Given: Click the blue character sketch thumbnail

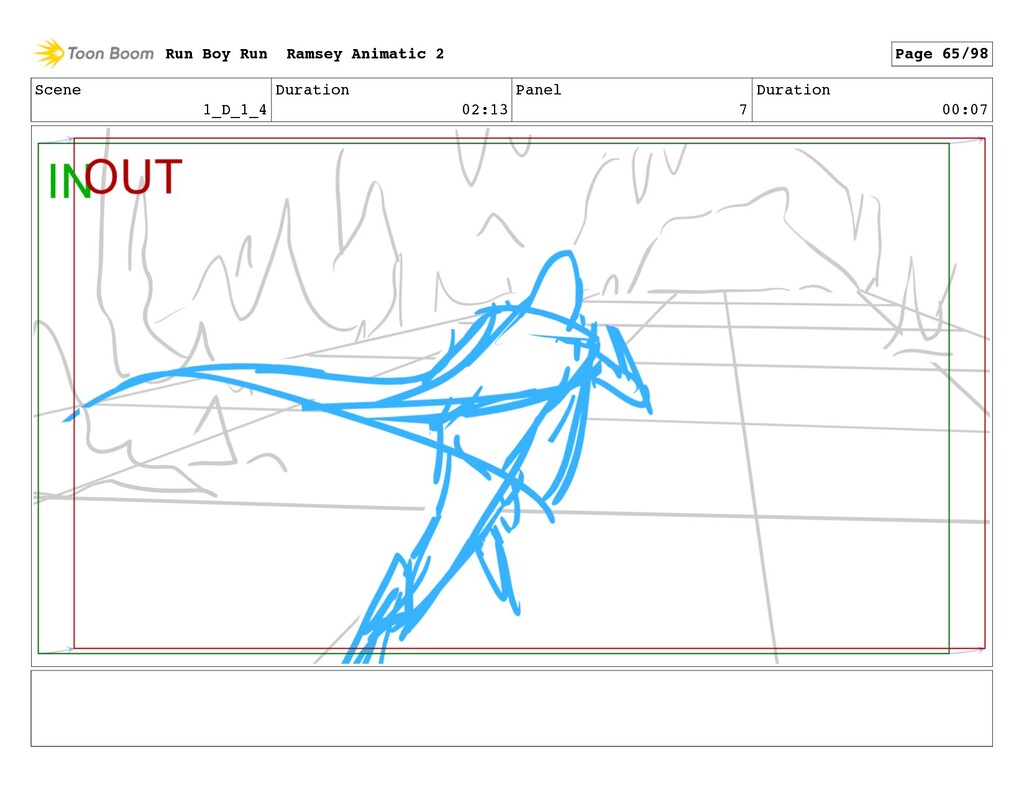Looking at the screenshot, I should pos(358,457).
